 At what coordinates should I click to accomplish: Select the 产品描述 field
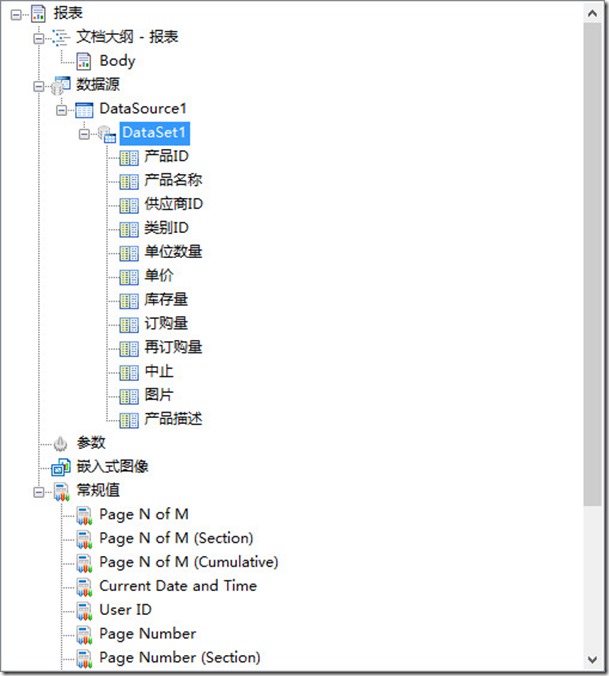173,419
